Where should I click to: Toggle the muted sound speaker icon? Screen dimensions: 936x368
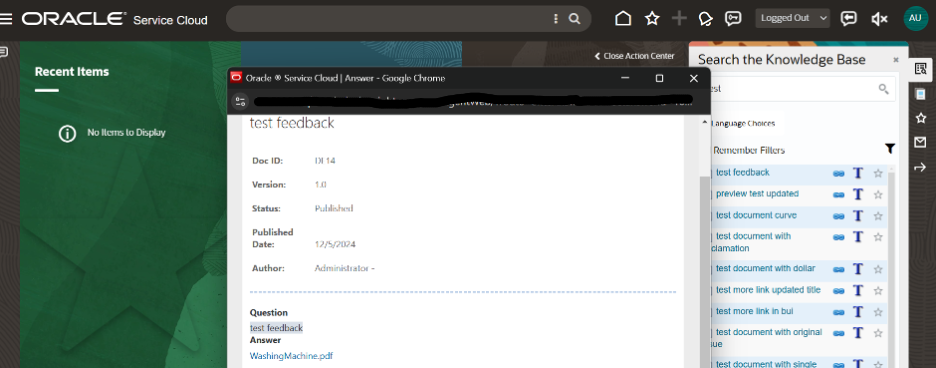click(x=879, y=19)
